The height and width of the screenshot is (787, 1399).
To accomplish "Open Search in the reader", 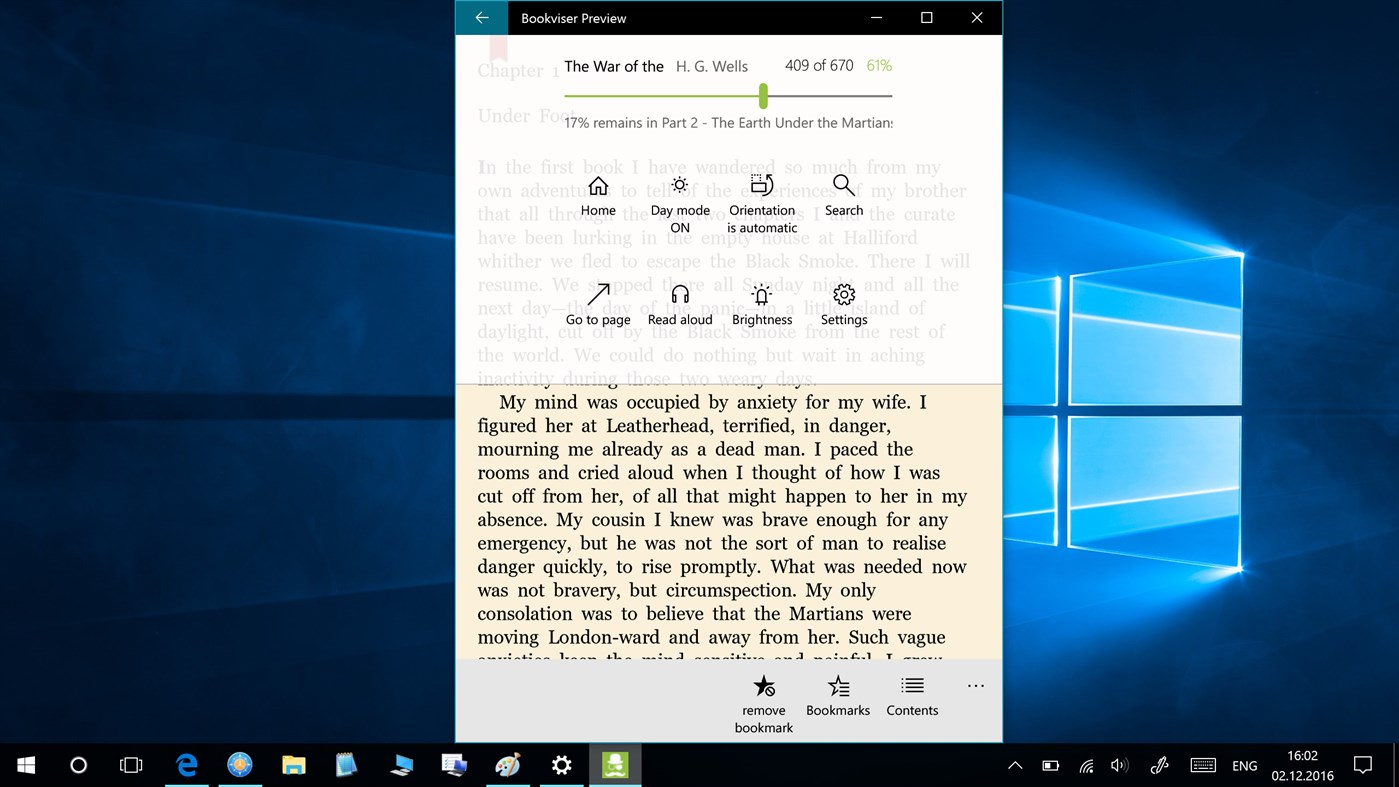I will (843, 195).
